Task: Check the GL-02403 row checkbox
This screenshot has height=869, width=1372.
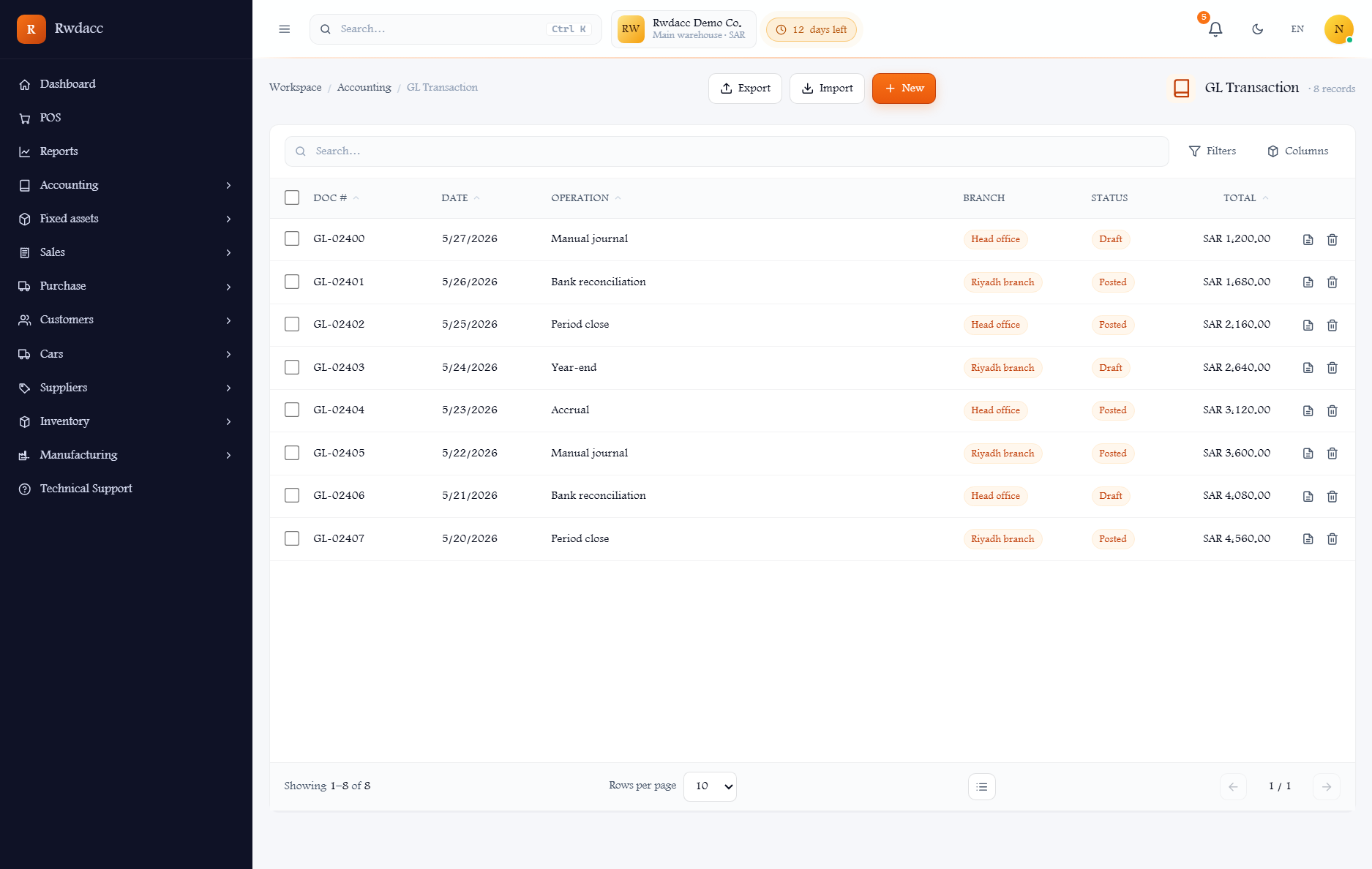Action: [292, 367]
